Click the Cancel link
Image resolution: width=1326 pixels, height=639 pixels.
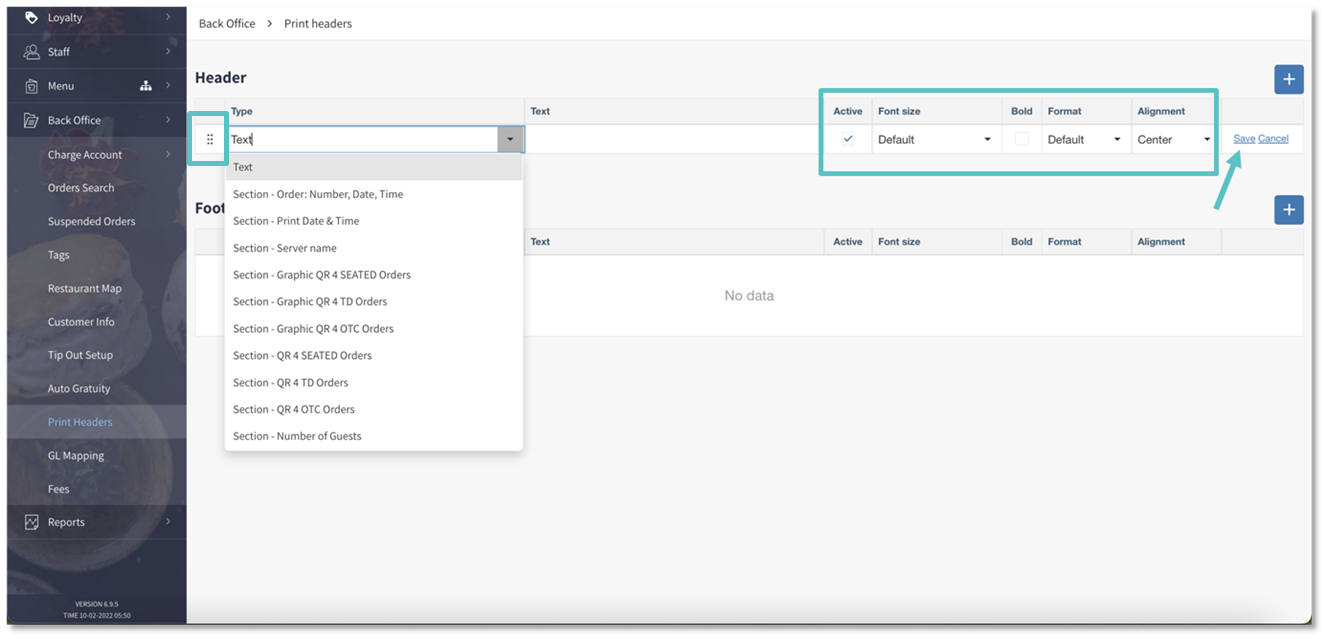(1272, 138)
